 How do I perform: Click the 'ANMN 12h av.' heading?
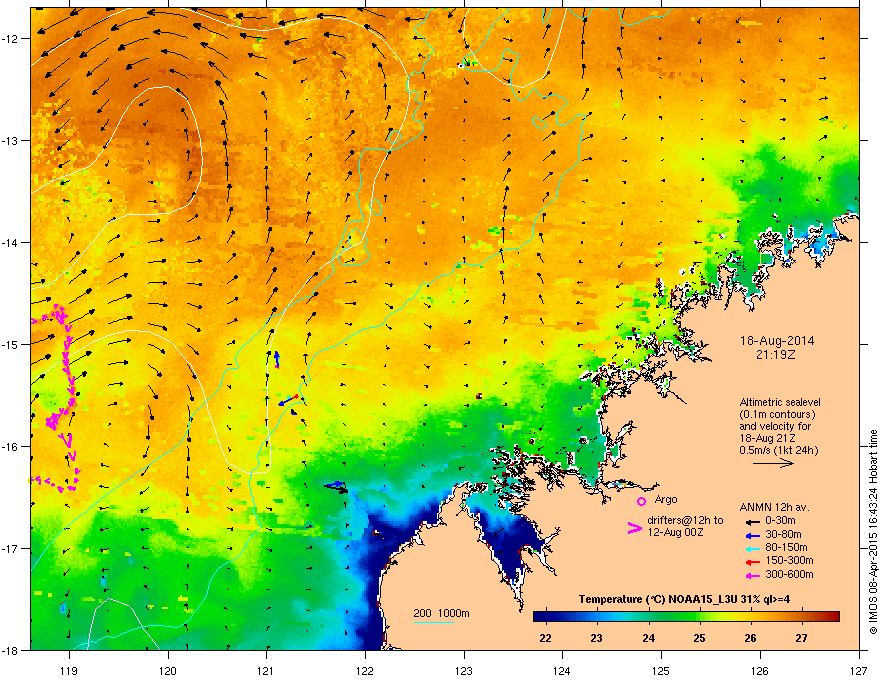pyautogui.click(x=774, y=508)
